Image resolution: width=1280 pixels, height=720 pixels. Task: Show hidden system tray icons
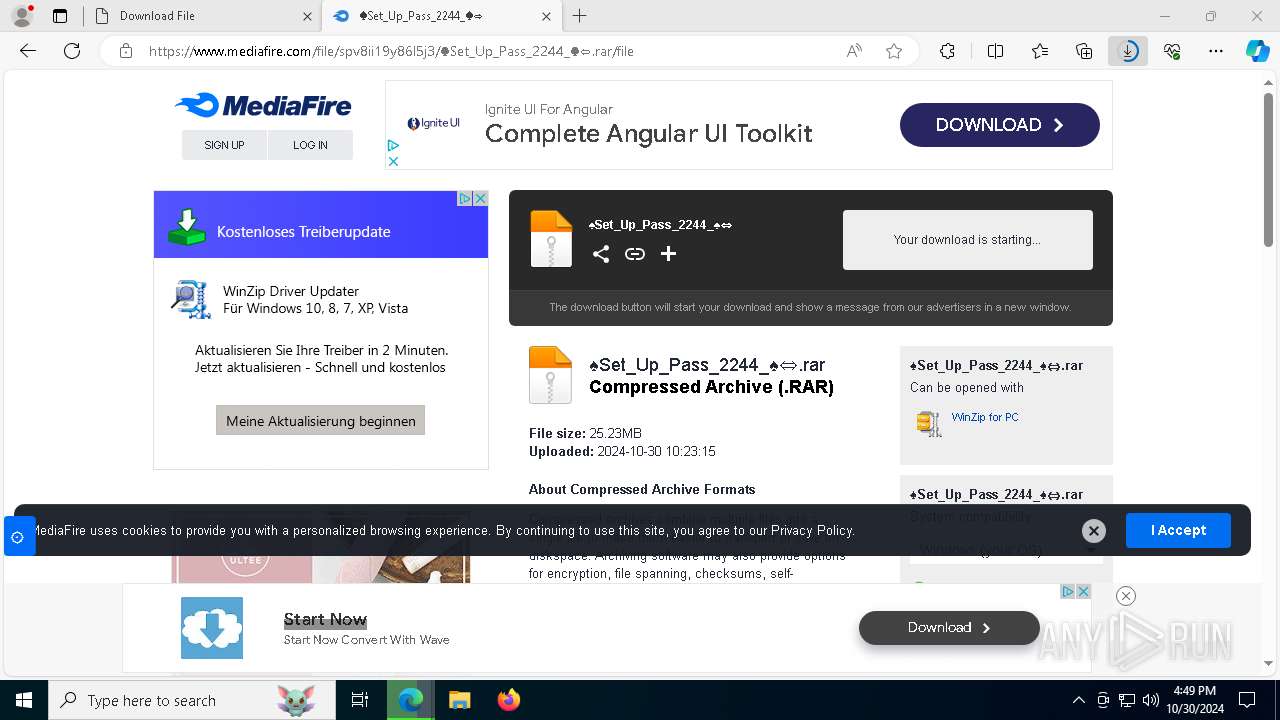coord(1078,700)
